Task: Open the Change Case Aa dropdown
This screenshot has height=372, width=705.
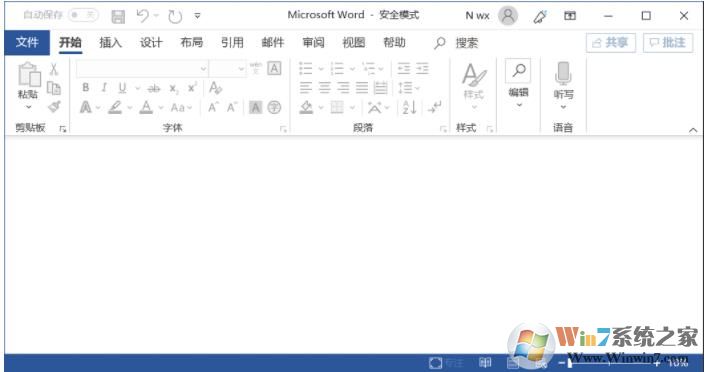Action: [181, 108]
